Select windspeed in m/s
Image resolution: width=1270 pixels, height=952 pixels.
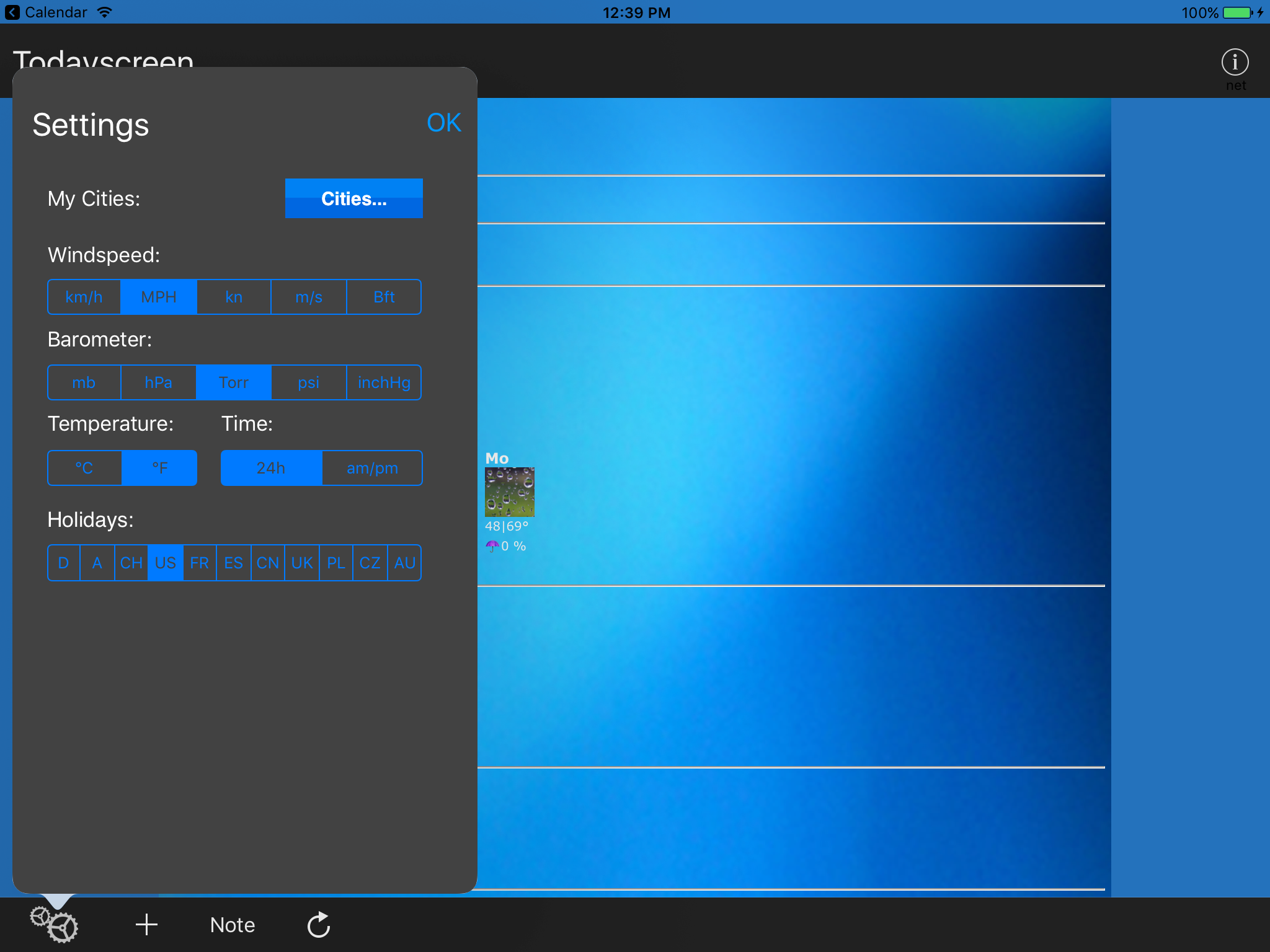tap(309, 297)
